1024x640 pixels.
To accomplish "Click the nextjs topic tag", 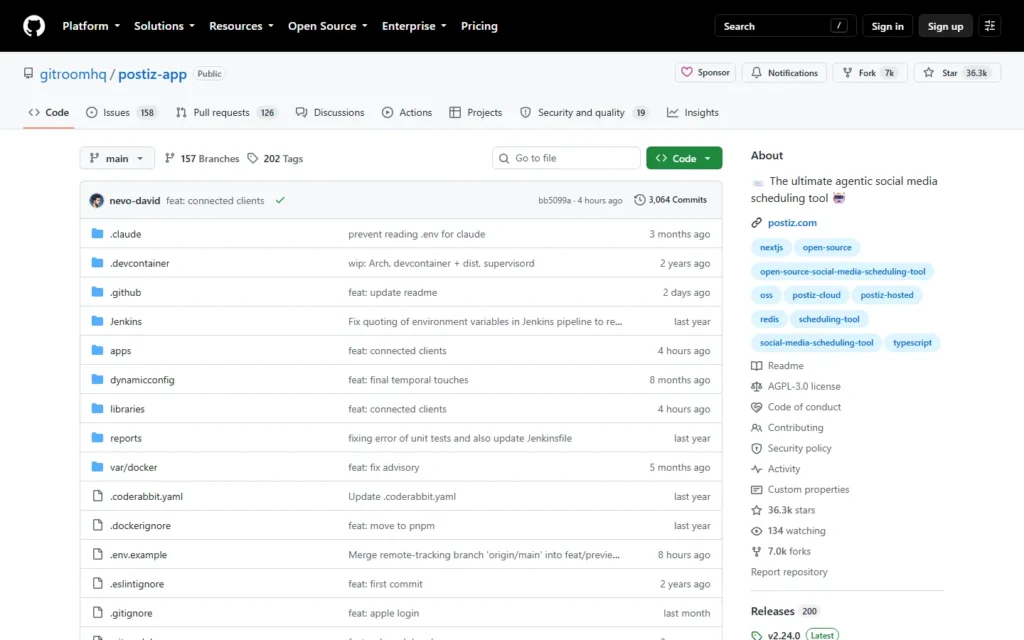I will click(771, 248).
